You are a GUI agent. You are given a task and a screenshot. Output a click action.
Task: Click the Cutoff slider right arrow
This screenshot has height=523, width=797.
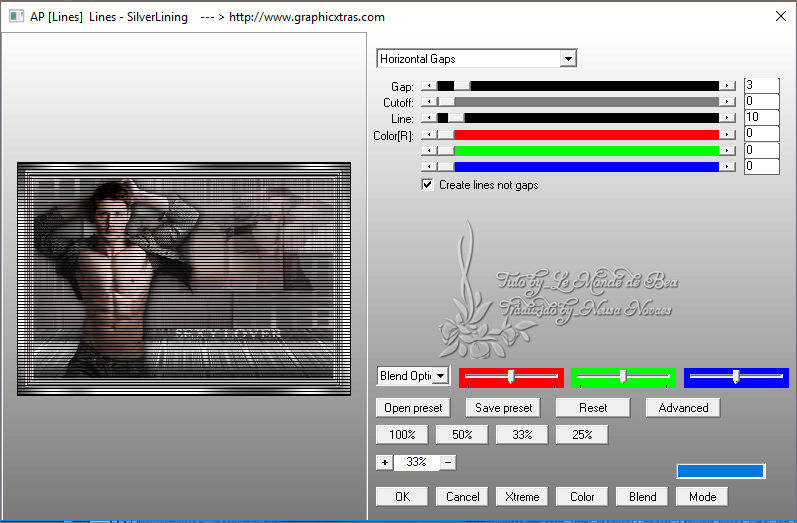click(727, 102)
